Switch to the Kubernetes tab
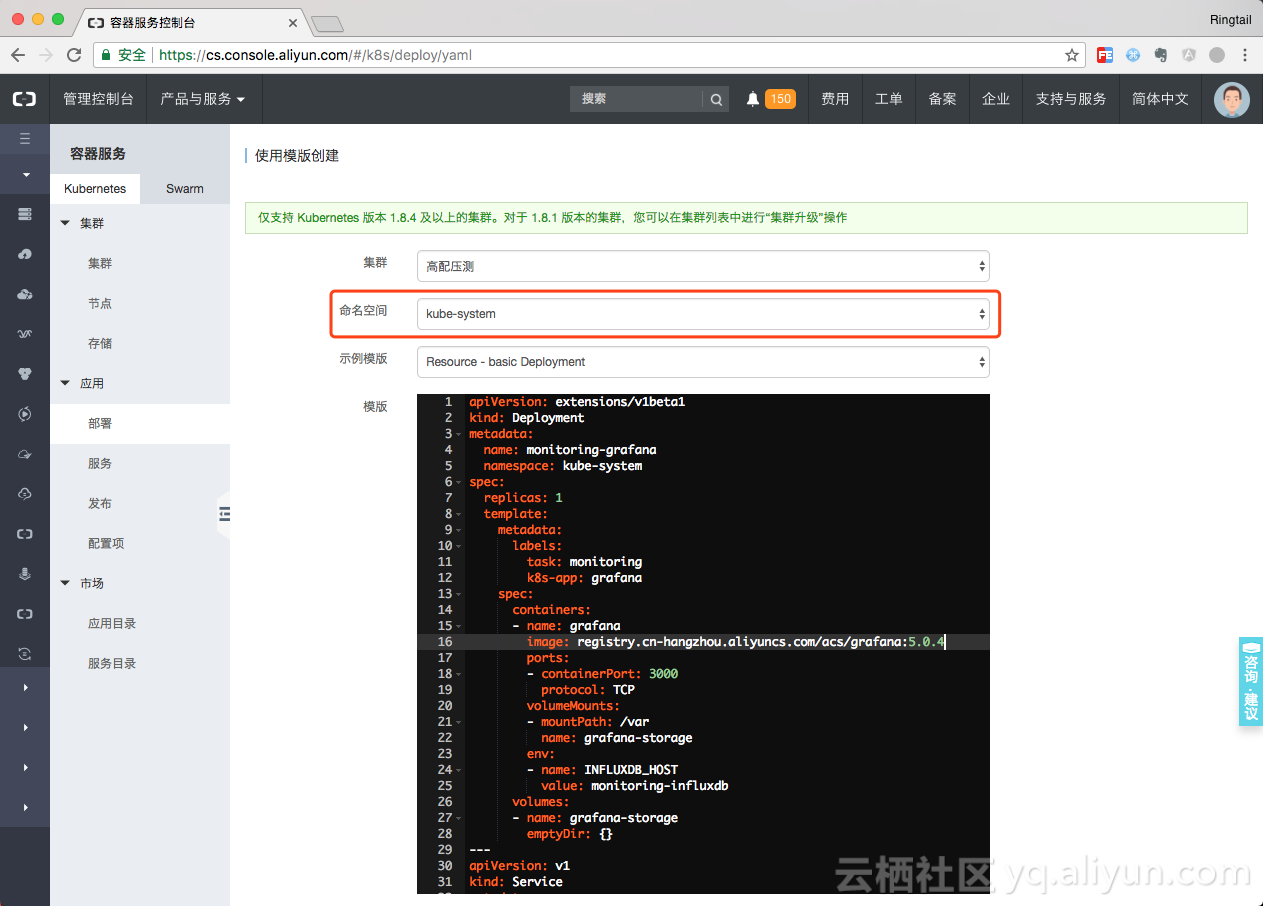Viewport: 1263px width, 906px height. pyautogui.click(x=95, y=188)
